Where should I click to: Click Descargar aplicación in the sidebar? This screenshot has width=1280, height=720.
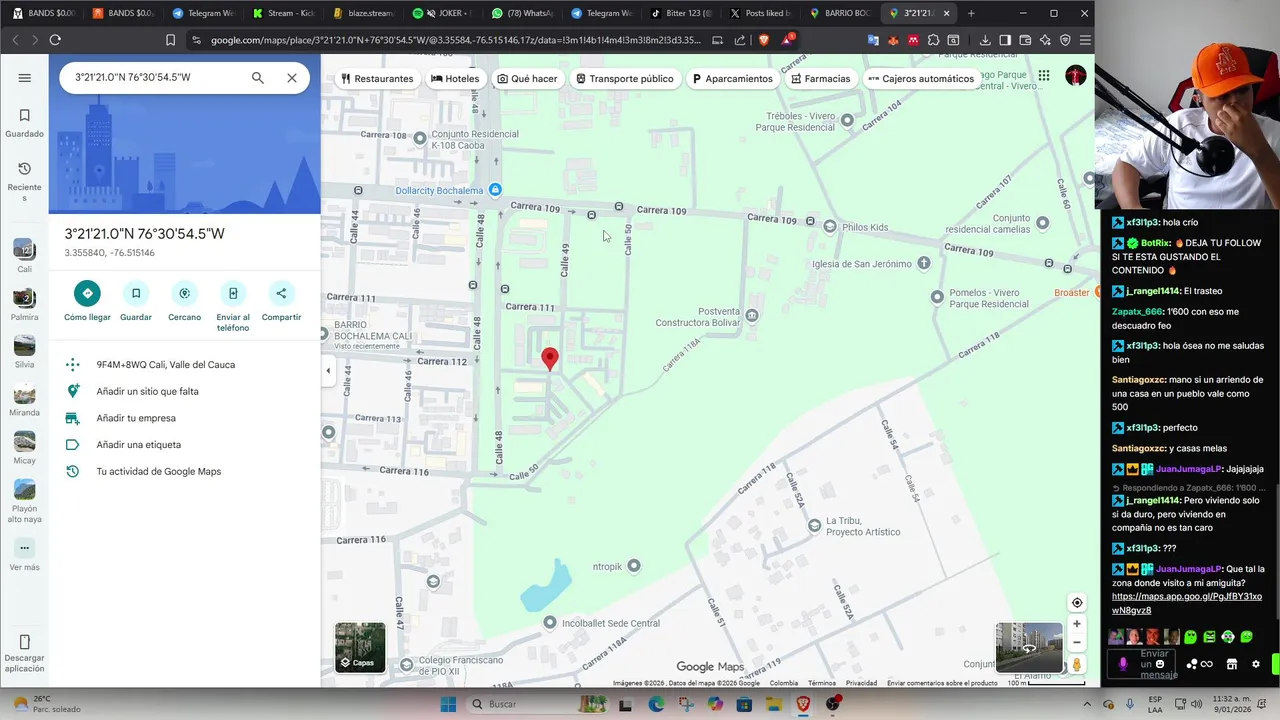[x=25, y=652]
